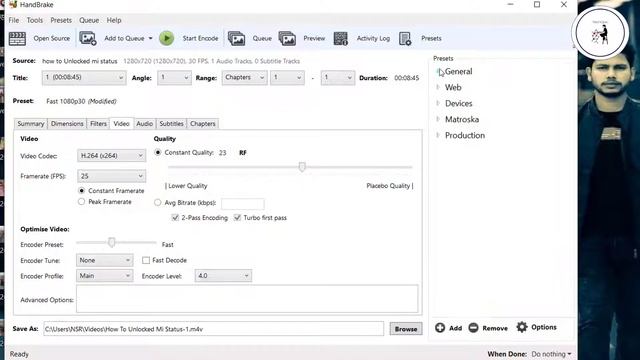This screenshot has width=640, height=360.
Task: Open the Queue menu
Action: coord(89,20)
